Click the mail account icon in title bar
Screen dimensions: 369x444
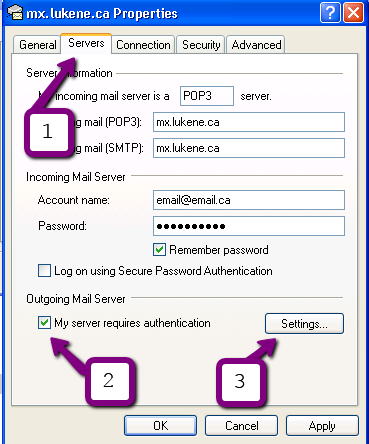click(15, 13)
